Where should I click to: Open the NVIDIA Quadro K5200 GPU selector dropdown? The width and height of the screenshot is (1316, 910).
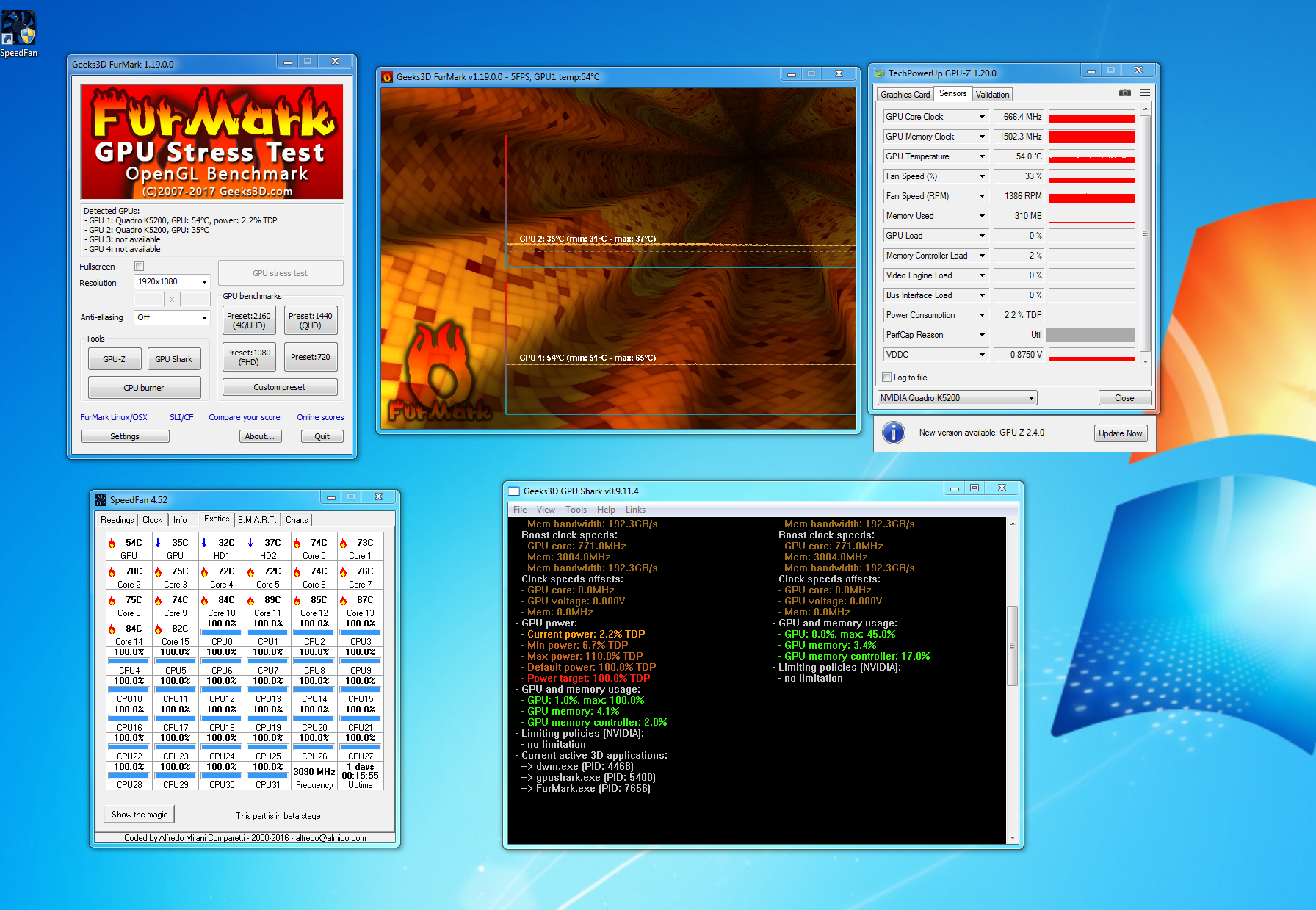(958, 398)
